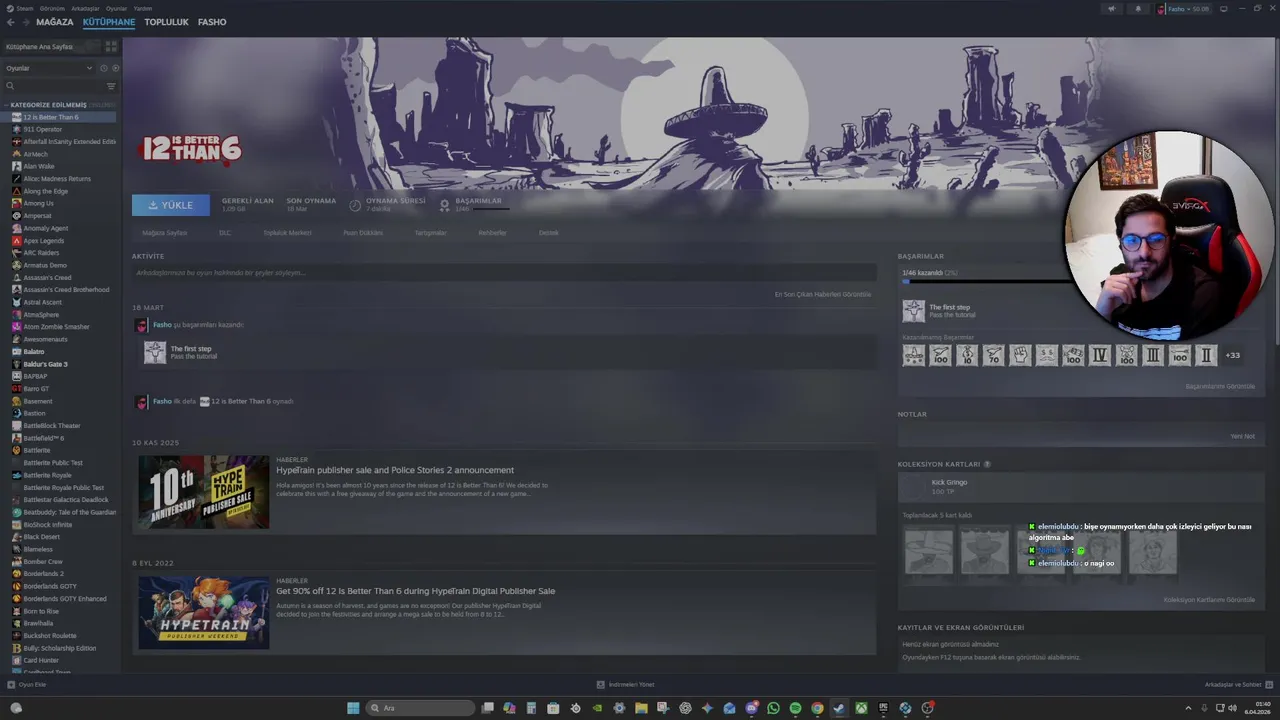The height and width of the screenshot is (720, 1280).
Task: Open the Oyunlar category dropdown
Action: click(48, 68)
